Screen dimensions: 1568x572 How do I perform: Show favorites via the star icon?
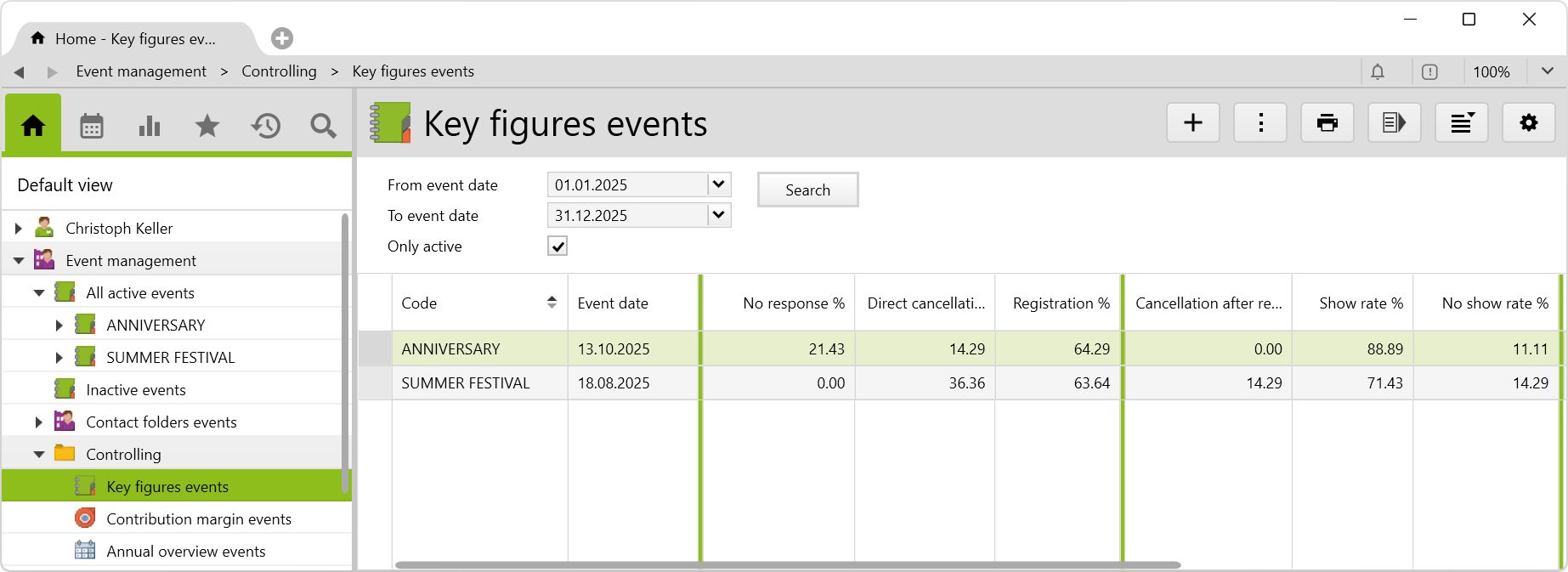(207, 127)
